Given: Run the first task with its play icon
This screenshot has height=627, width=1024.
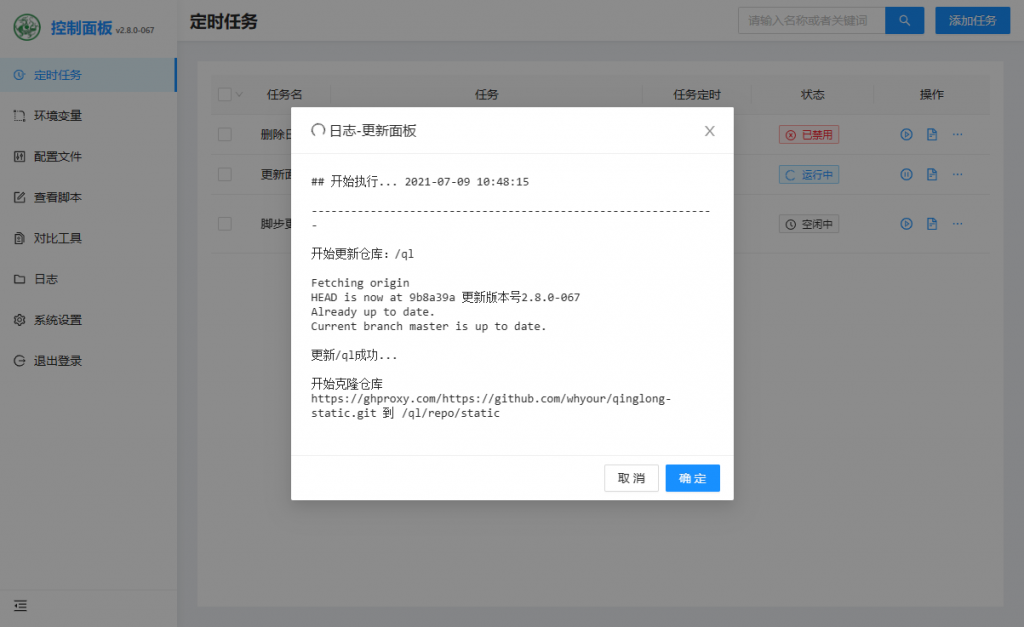Looking at the screenshot, I should 906,134.
